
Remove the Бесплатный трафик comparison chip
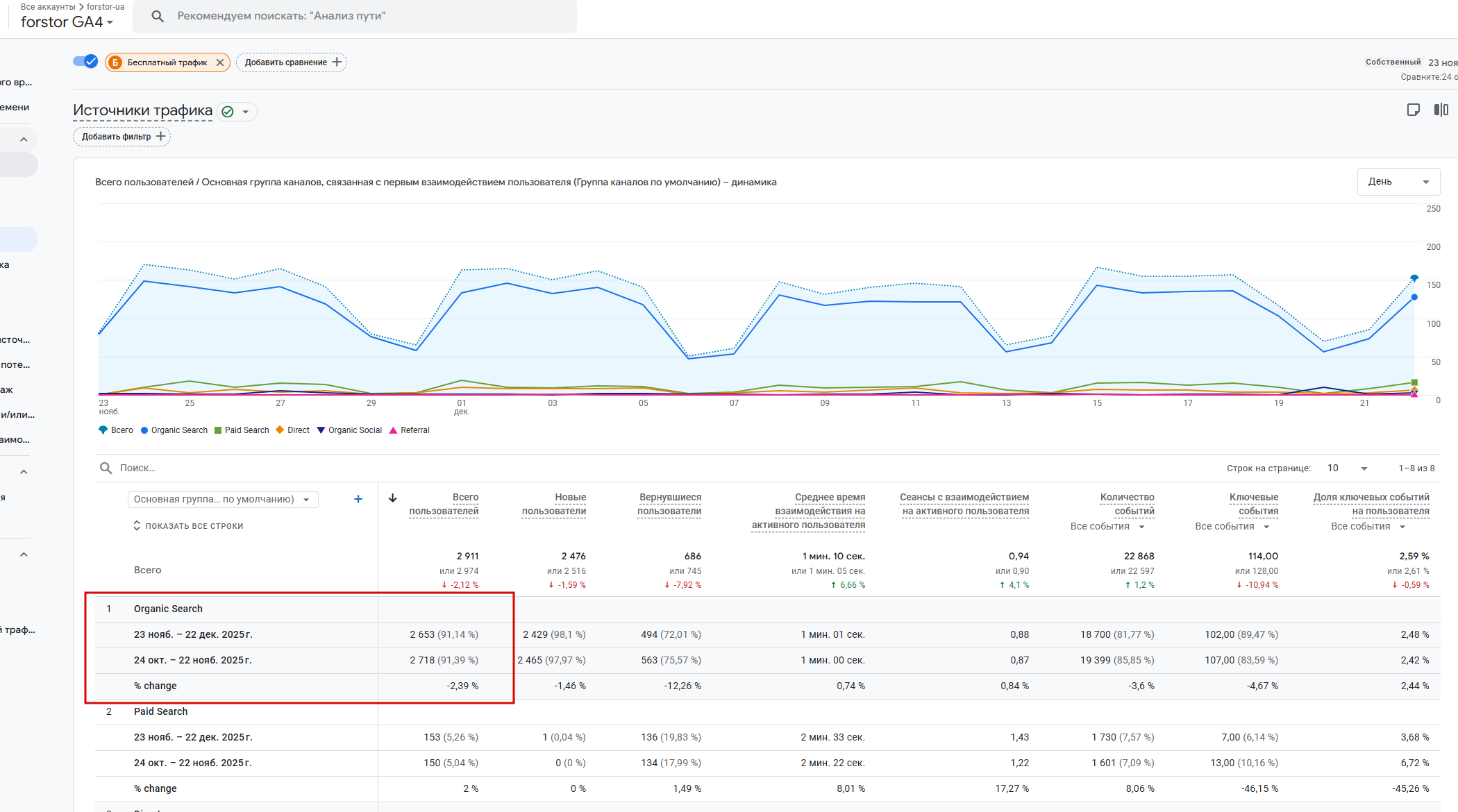click(x=220, y=62)
